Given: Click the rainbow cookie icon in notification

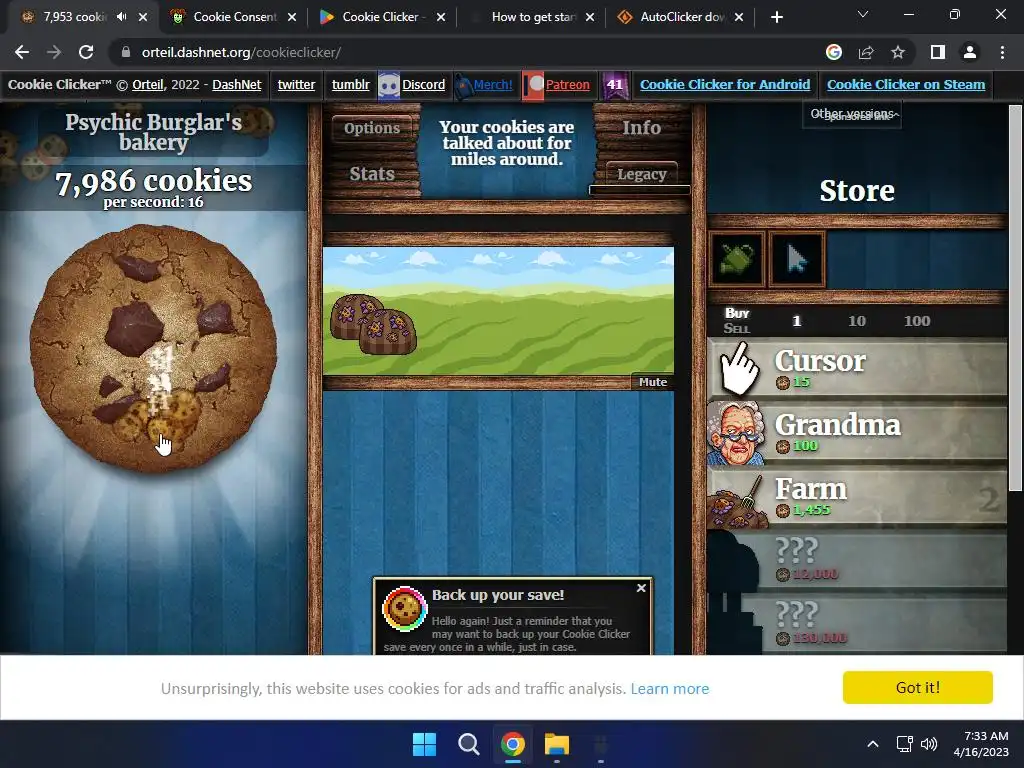Looking at the screenshot, I should [x=404, y=609].
